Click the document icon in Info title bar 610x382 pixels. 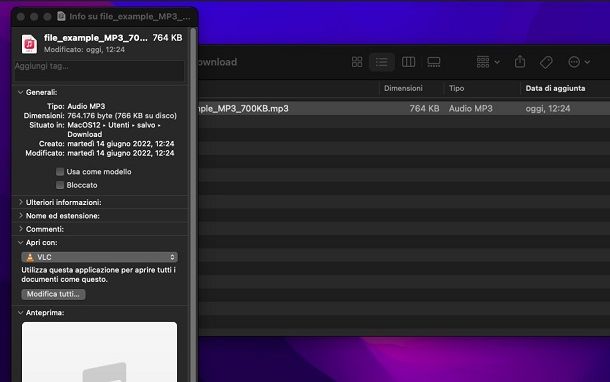tap(61, 16)
